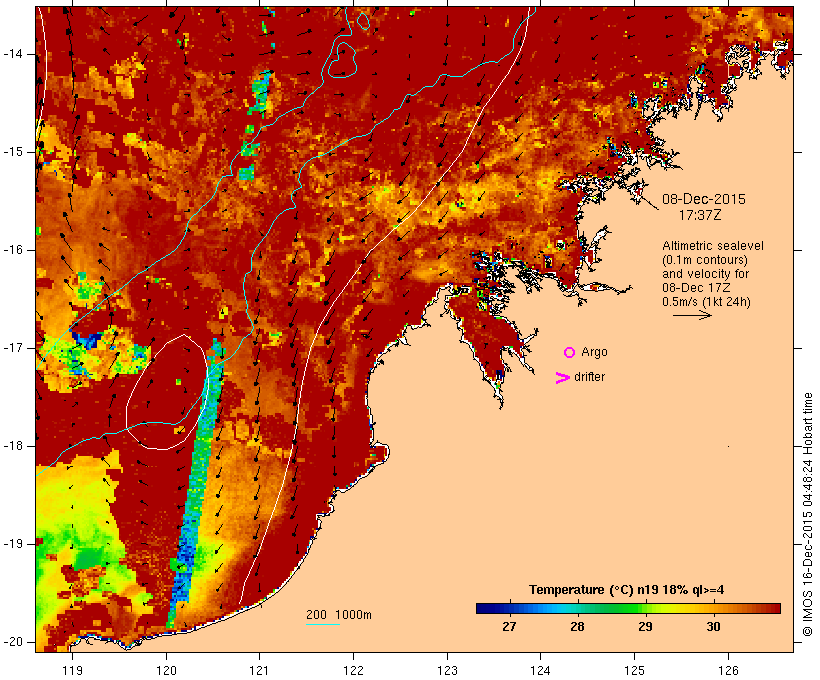The width and height of the screenshot is (820, 680).
Task: Click latitude label -19 on left axis
Action: point(13,544)
